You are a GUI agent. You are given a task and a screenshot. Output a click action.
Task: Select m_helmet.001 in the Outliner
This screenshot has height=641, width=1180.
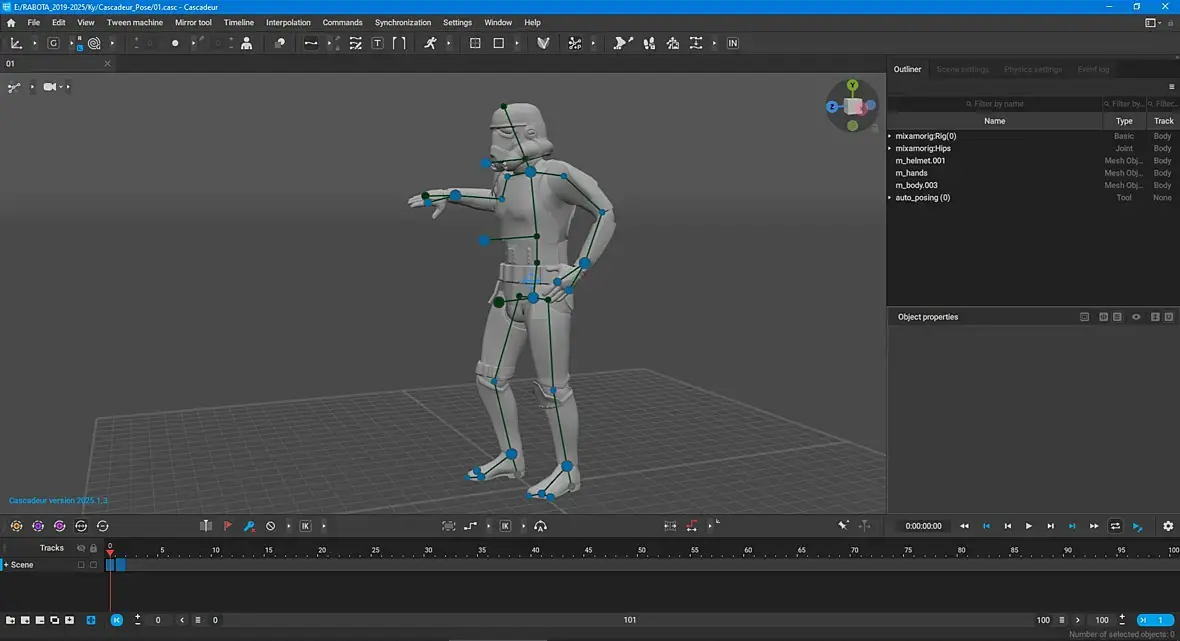click(x=920, y=161)
